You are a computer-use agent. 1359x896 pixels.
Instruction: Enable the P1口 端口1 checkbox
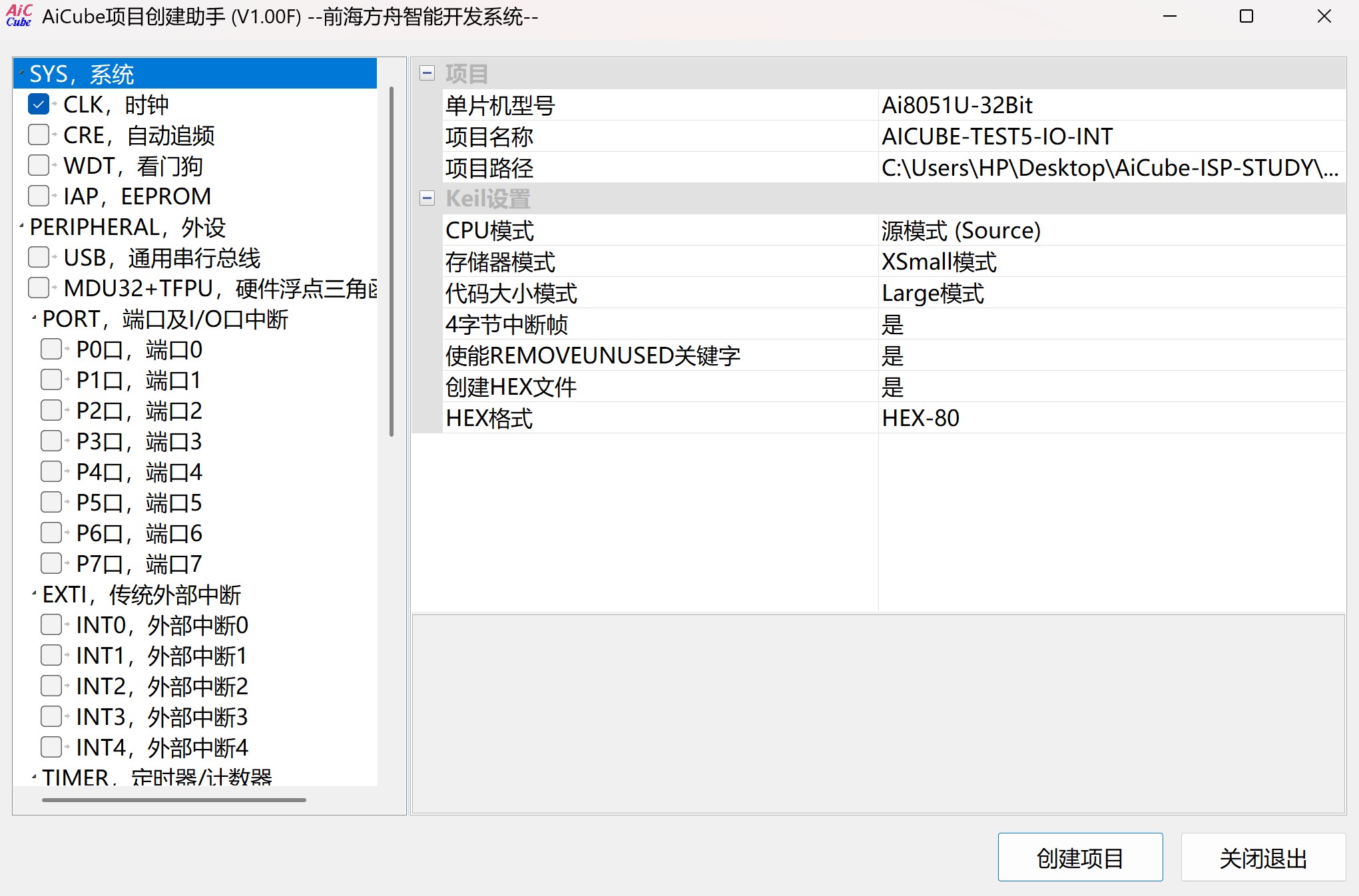(x=51, y=380)
